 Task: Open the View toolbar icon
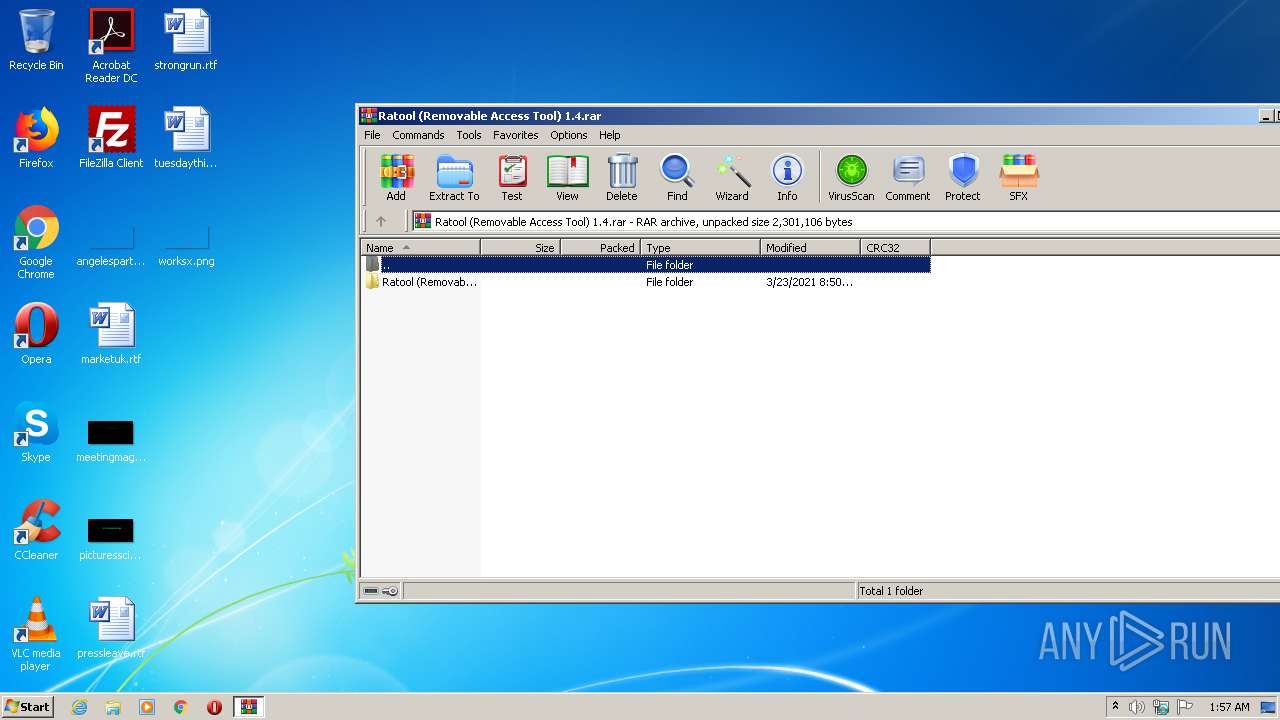567,178
